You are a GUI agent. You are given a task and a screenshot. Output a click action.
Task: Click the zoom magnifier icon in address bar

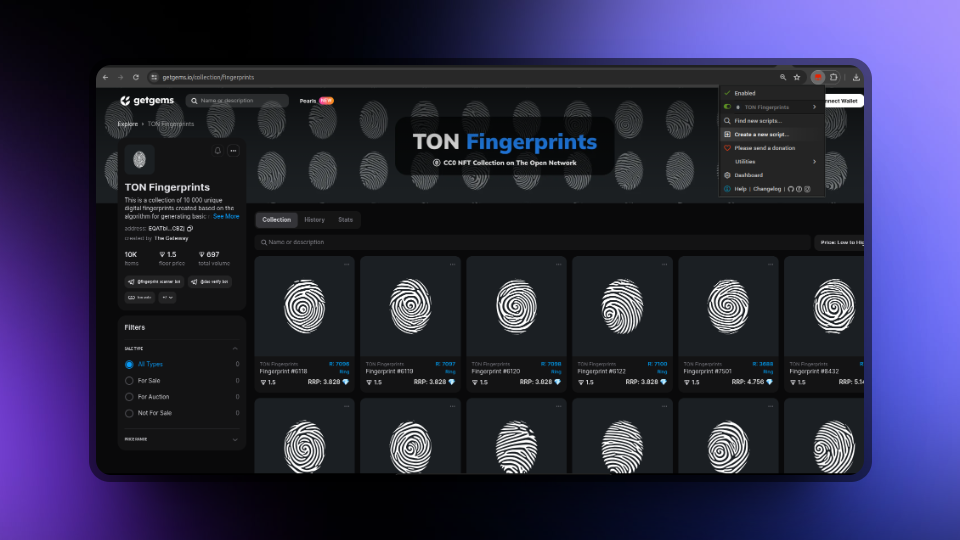click(782, 77)
